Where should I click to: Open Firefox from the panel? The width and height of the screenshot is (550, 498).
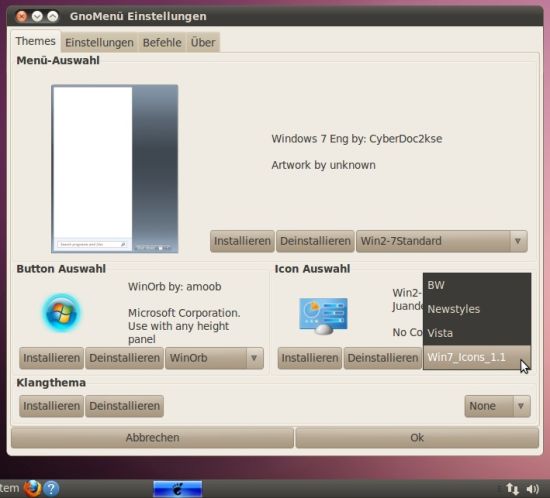pyautogui.click(x=32, y=488)
